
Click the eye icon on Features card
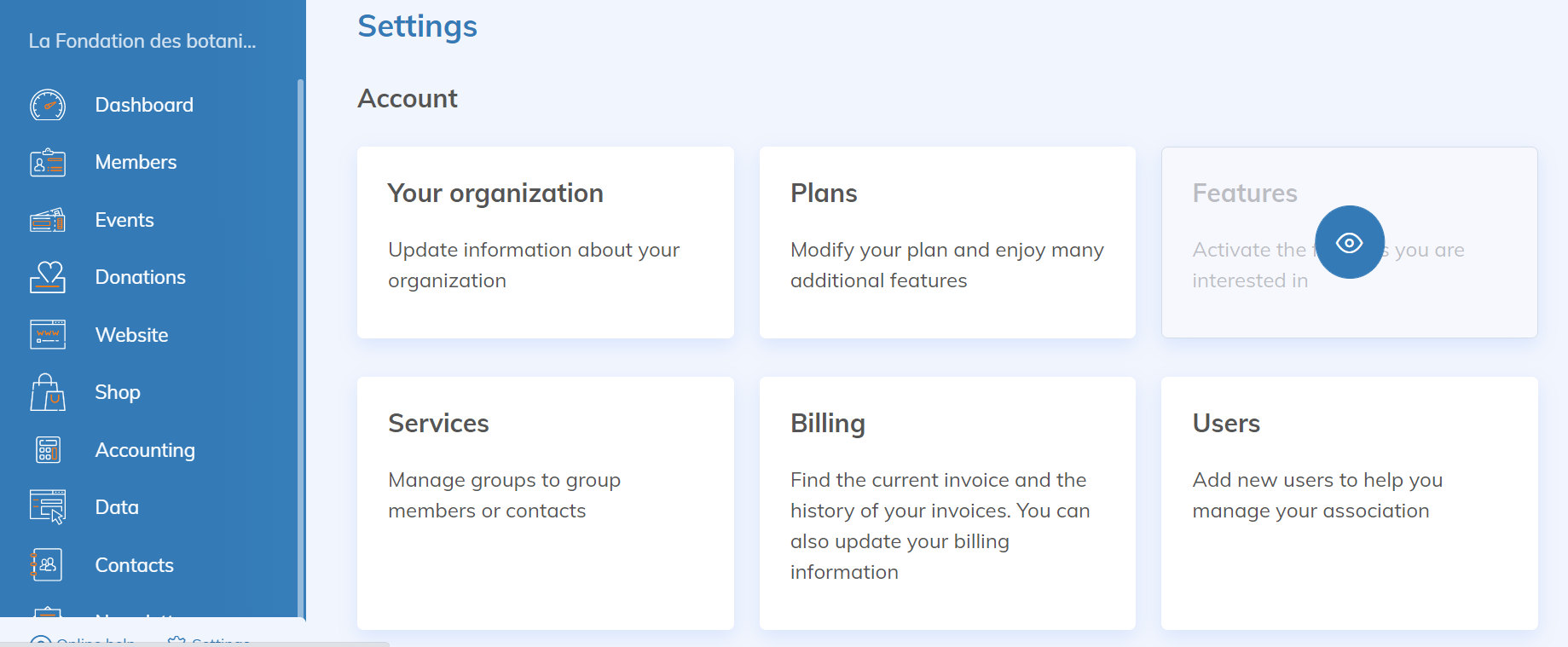[x=1349, y=243]
